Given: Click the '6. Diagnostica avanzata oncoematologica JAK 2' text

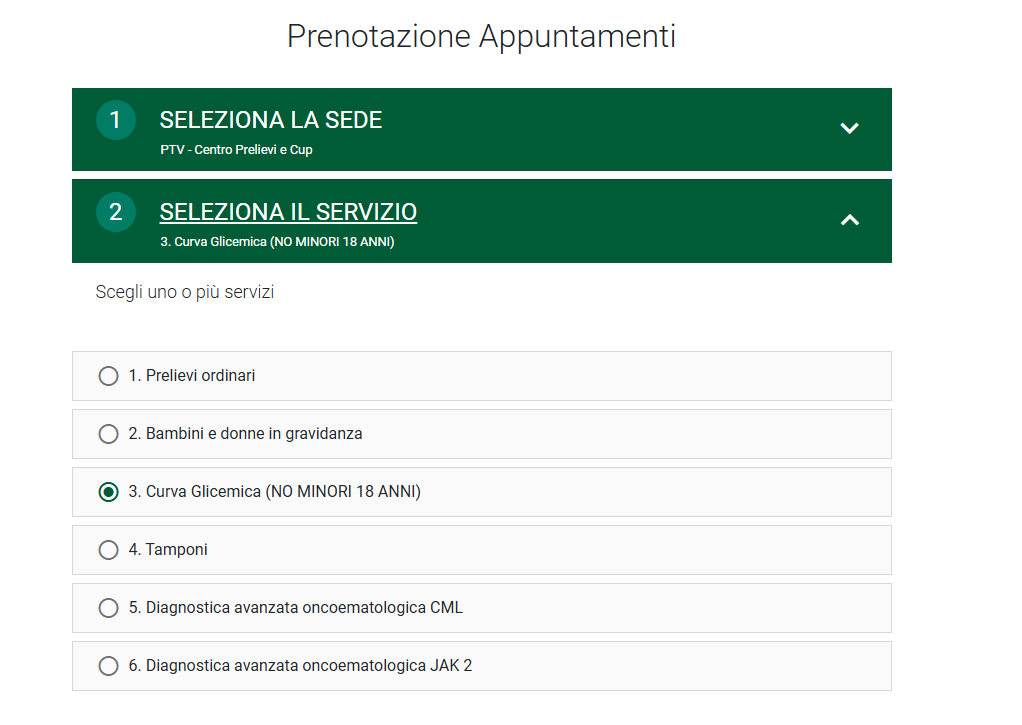Looking at the screenshot, I should [x=300, y=666].
